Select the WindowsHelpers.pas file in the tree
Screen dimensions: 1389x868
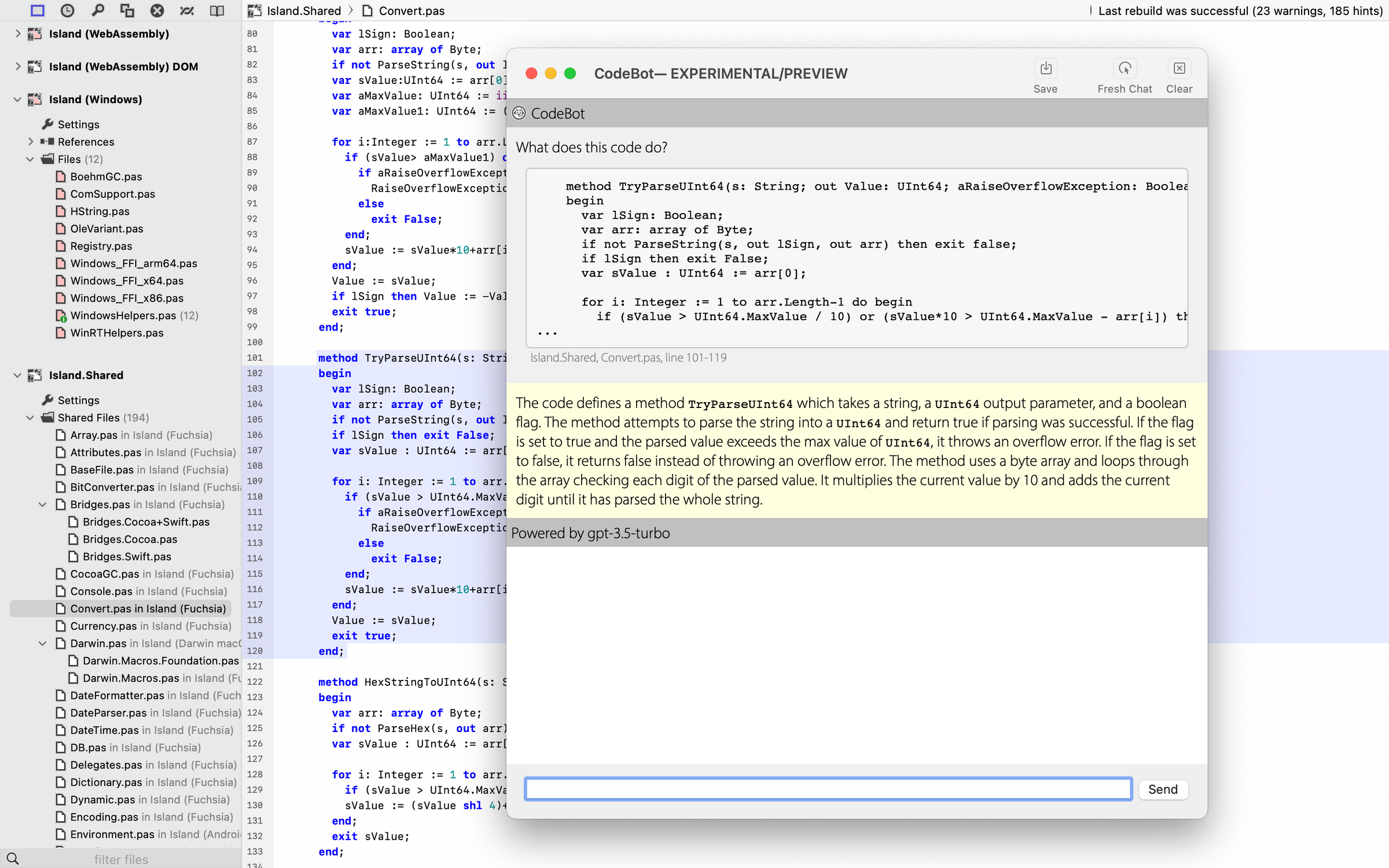click(x=123, y=315)
